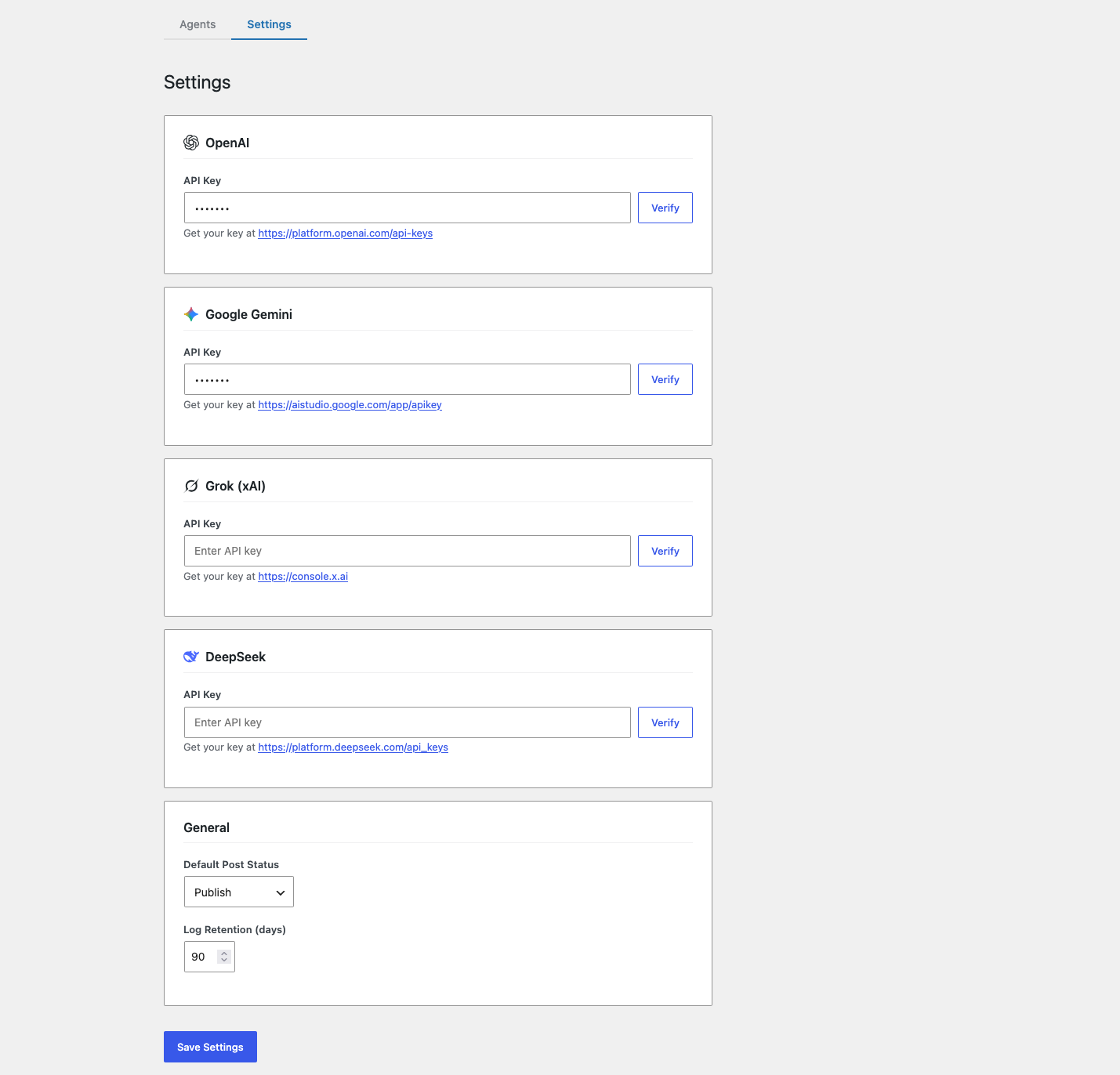
Task: Switch to the Agents tab
Action: pyautogui.click(x=198, y=24)
